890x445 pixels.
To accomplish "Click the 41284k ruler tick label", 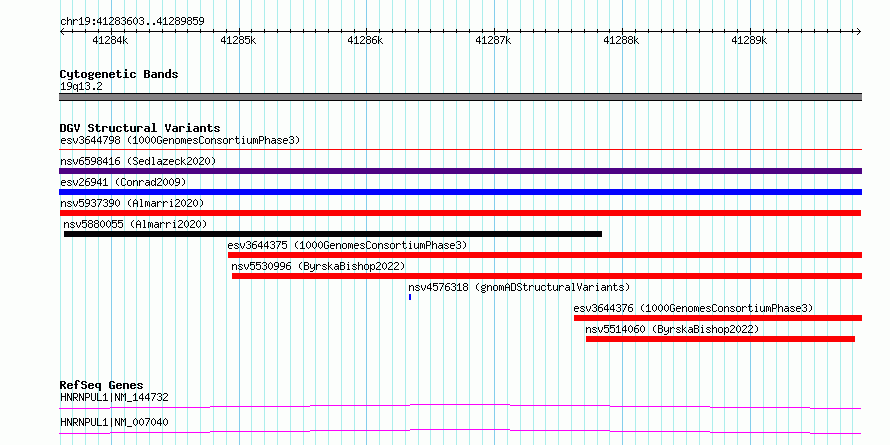I will 111,40.
